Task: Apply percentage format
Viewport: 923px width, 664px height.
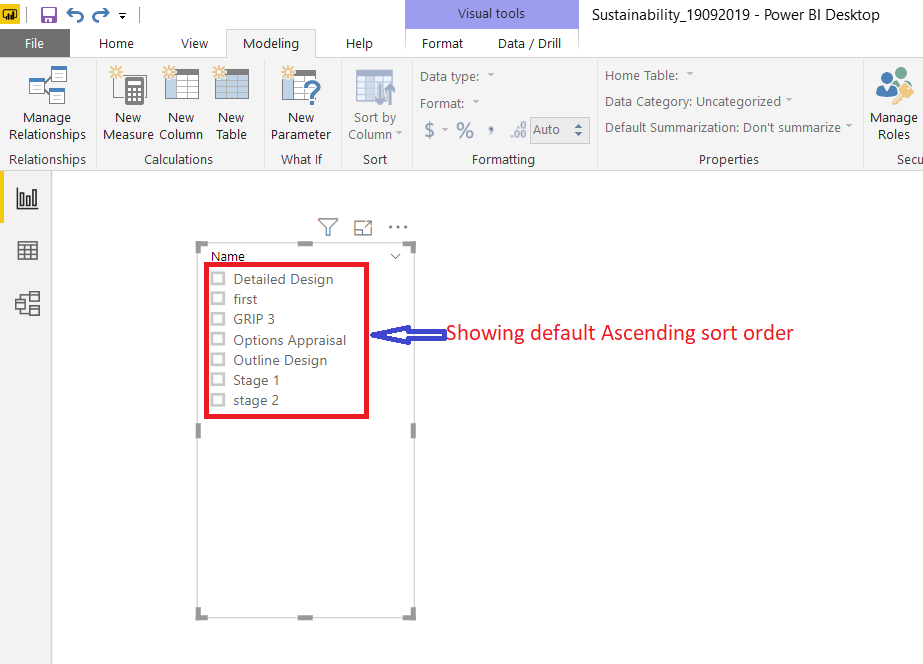Action: tap(465, 130)
